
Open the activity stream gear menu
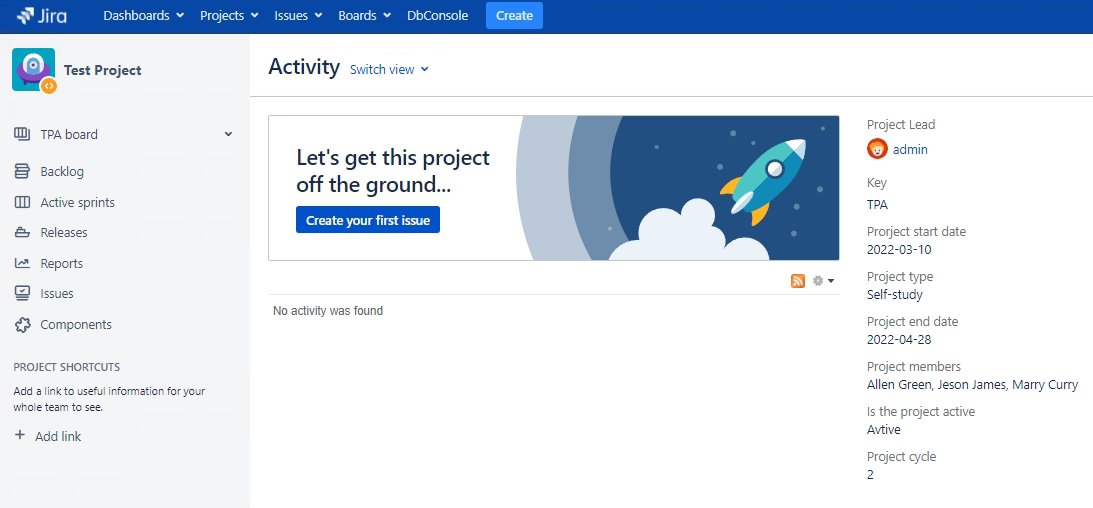(823, 281)
